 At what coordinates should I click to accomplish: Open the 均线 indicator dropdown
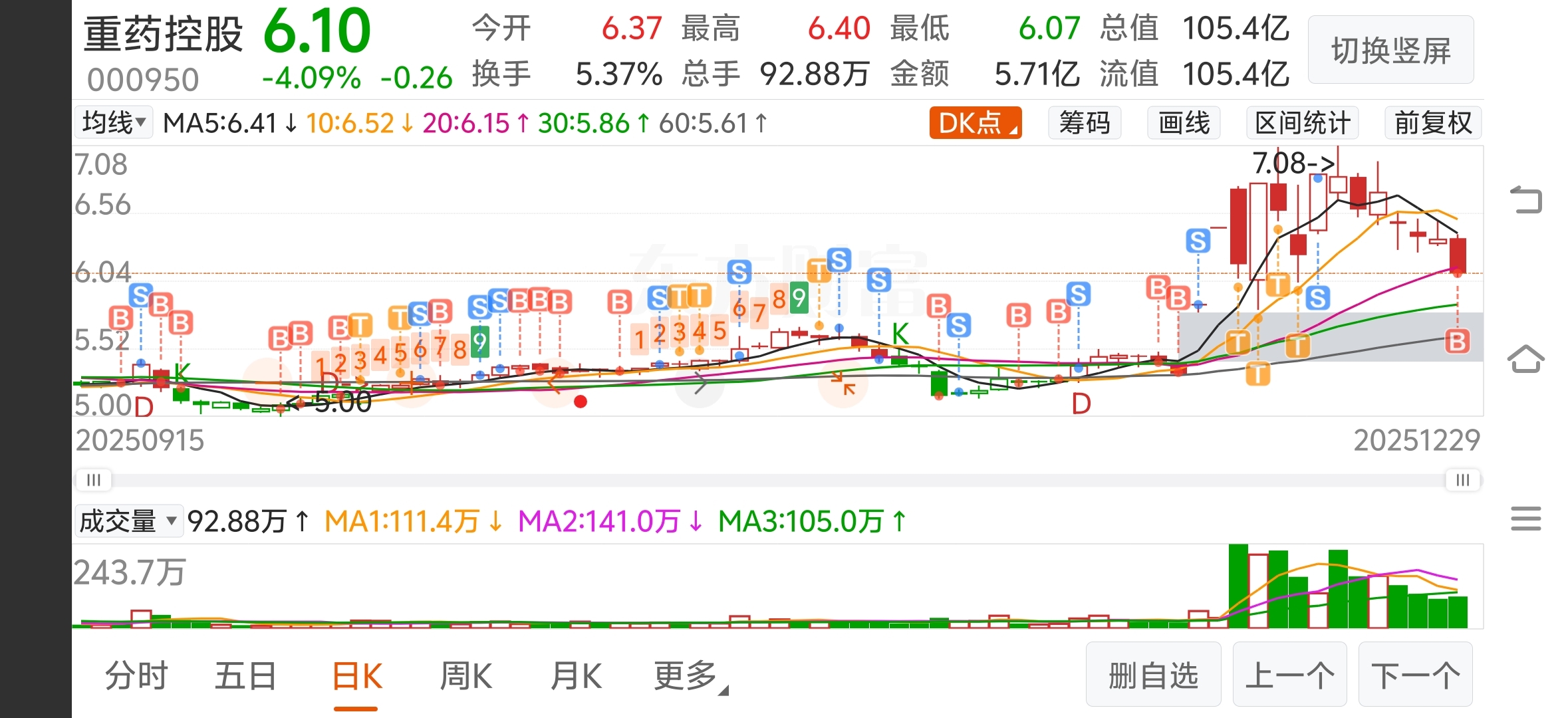point(114,123)
